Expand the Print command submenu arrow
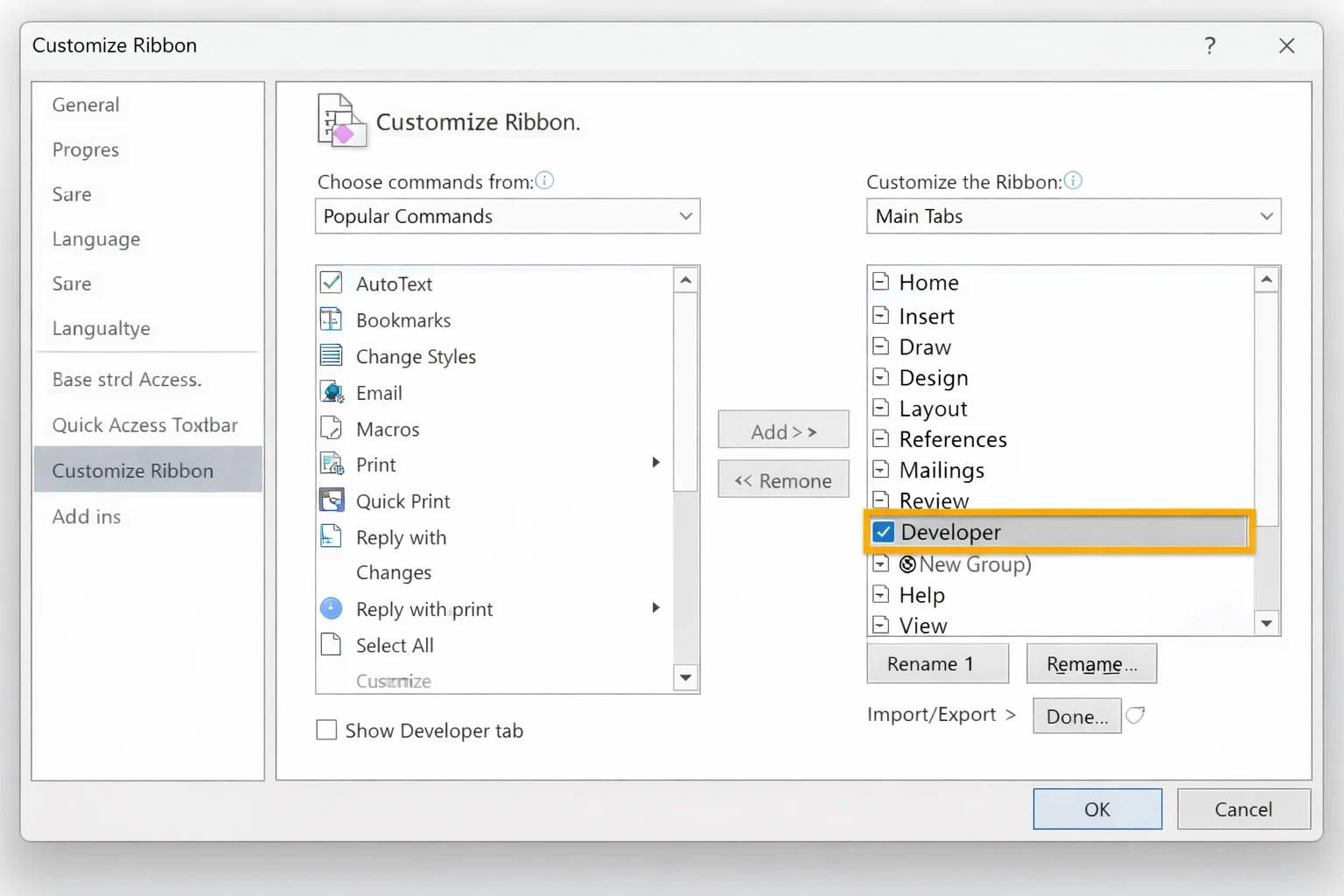This screenshot has width=1344, height=896. click(655, 462)
